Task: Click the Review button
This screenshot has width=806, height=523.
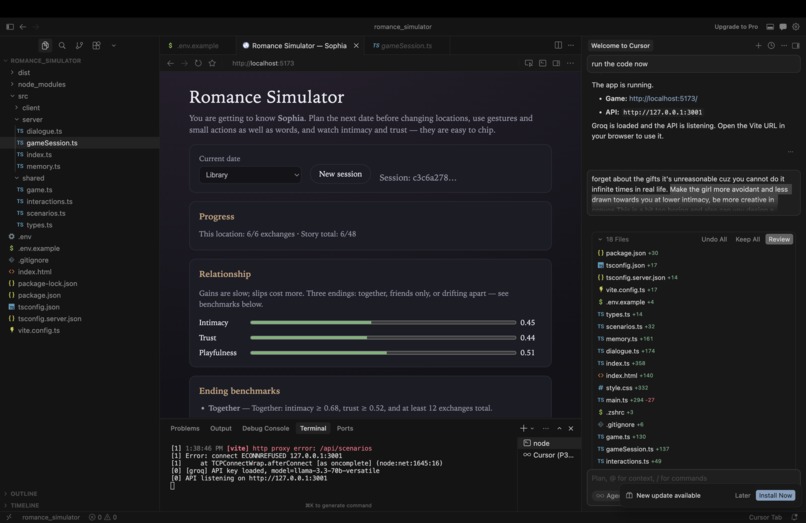Action: 779,240
